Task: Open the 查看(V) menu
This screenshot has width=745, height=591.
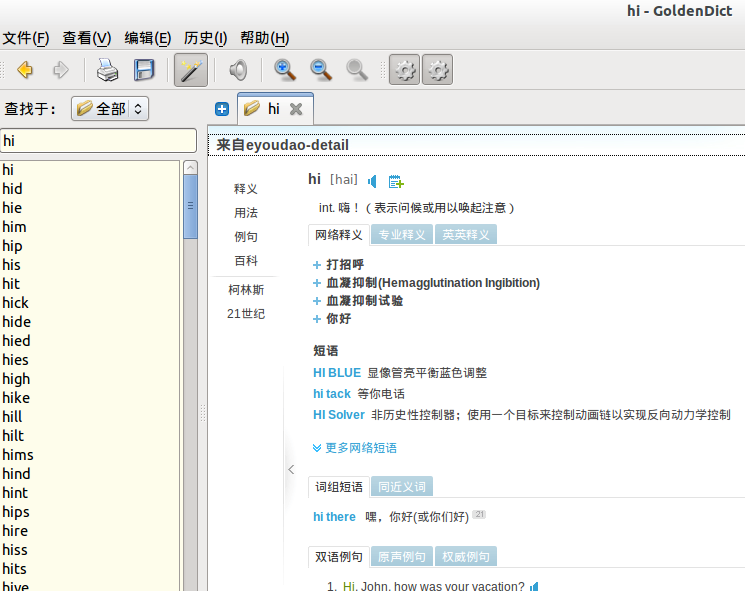Action: [86, 38]
